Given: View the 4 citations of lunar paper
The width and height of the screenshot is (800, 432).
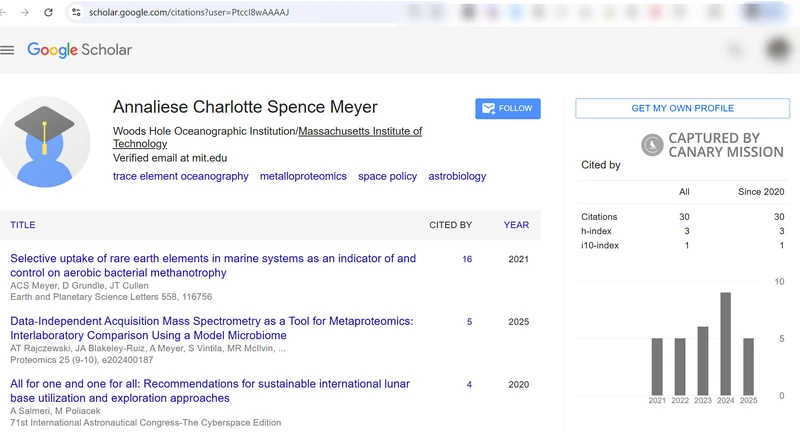Looking at the screenshot, I should coord(469,385).
